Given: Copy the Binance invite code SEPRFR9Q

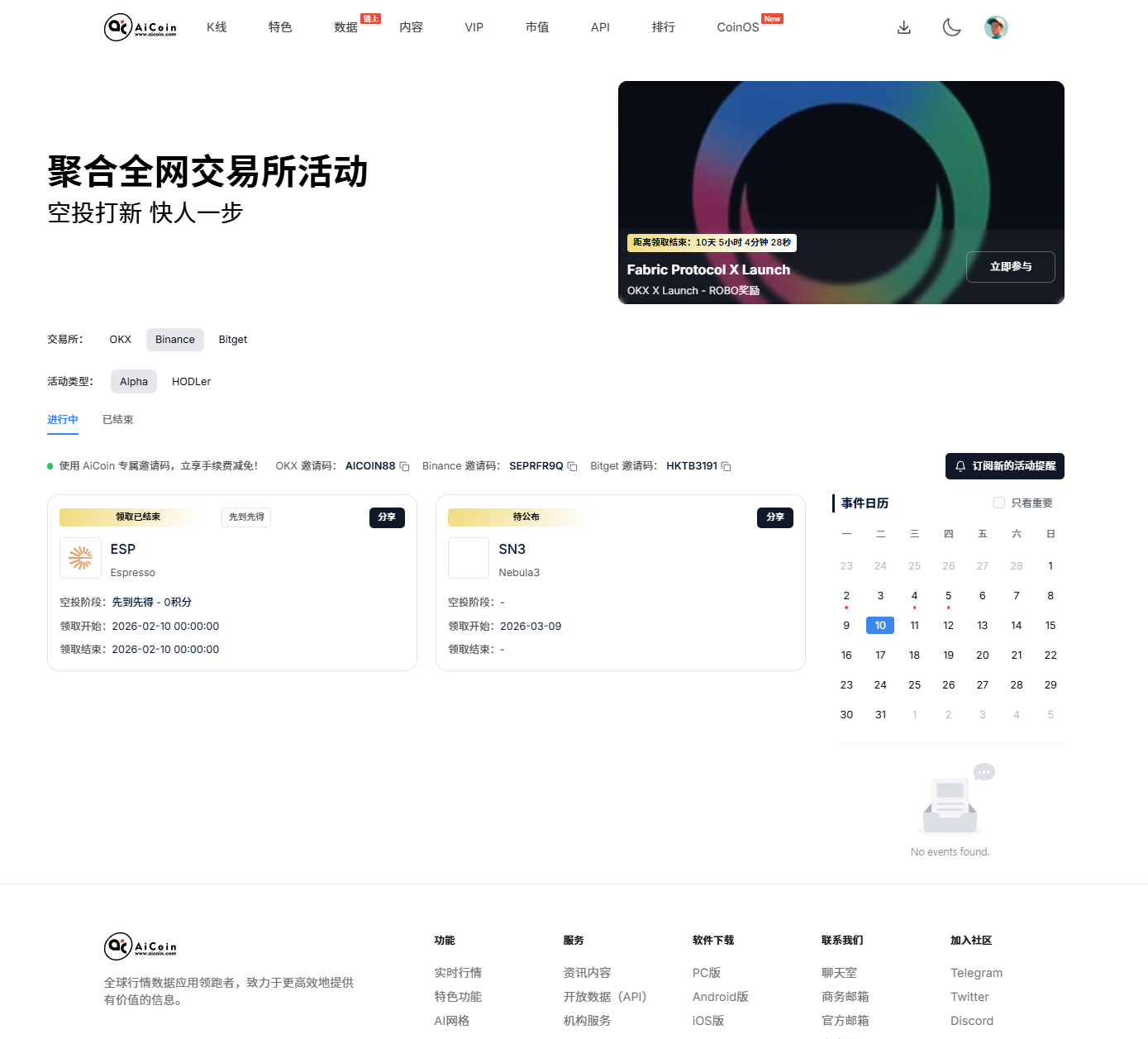Looking at the screenshot, I should [x=570, y=466].
